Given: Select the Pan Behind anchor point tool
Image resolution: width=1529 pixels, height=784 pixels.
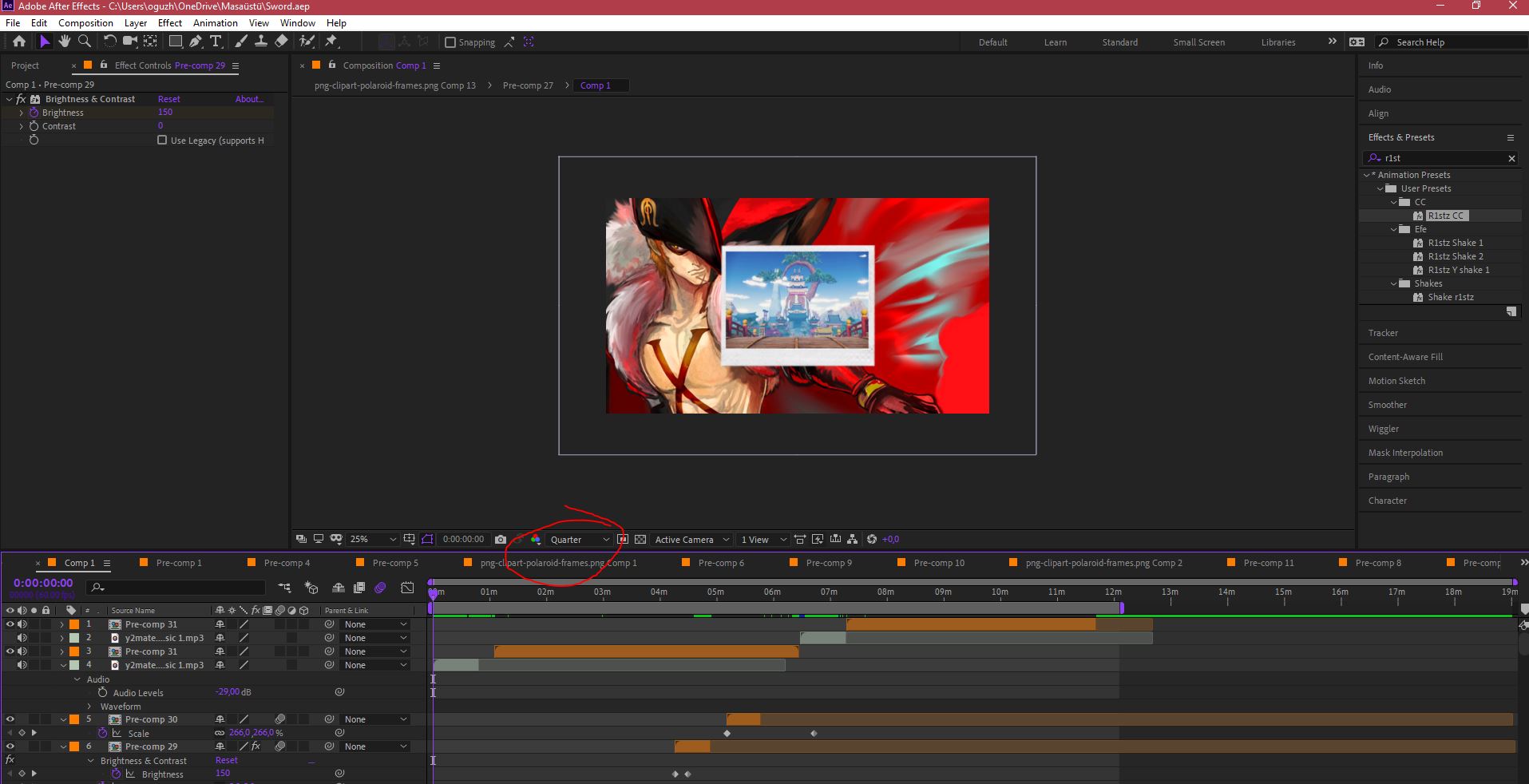Looking at the screenshot, I should click(150, 42).
